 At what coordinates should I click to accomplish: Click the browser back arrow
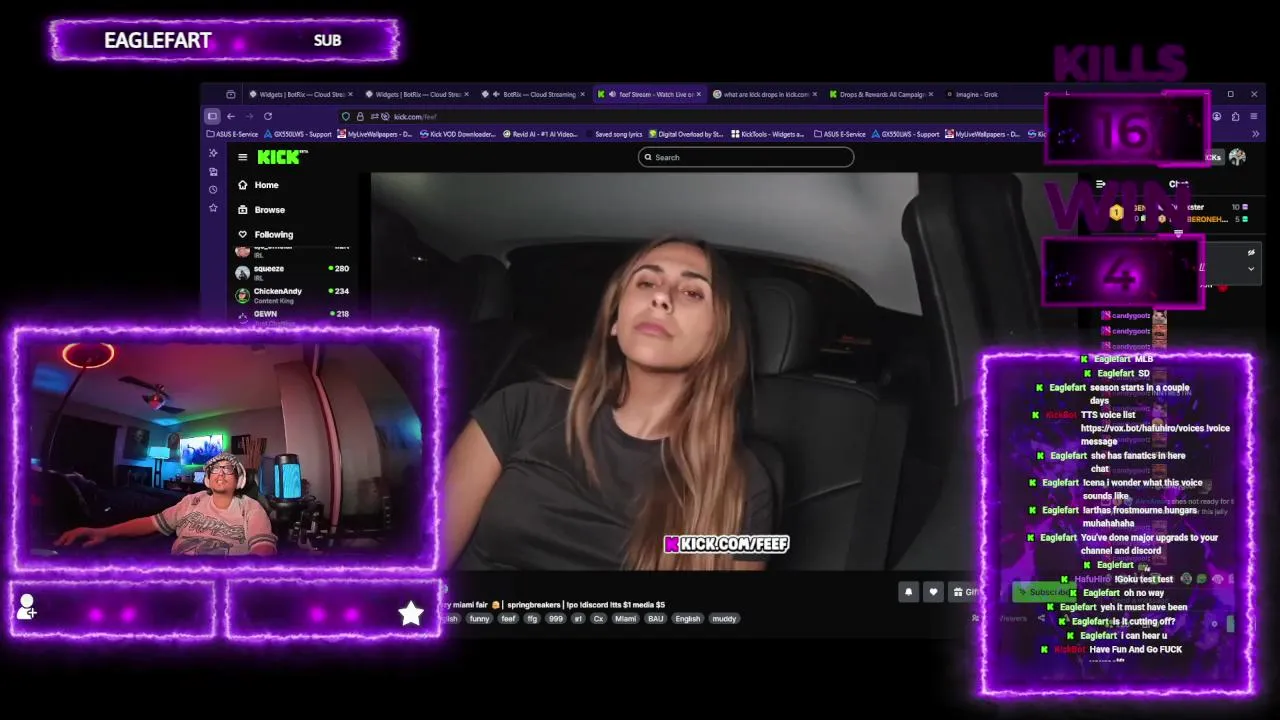tap(231, 116)
